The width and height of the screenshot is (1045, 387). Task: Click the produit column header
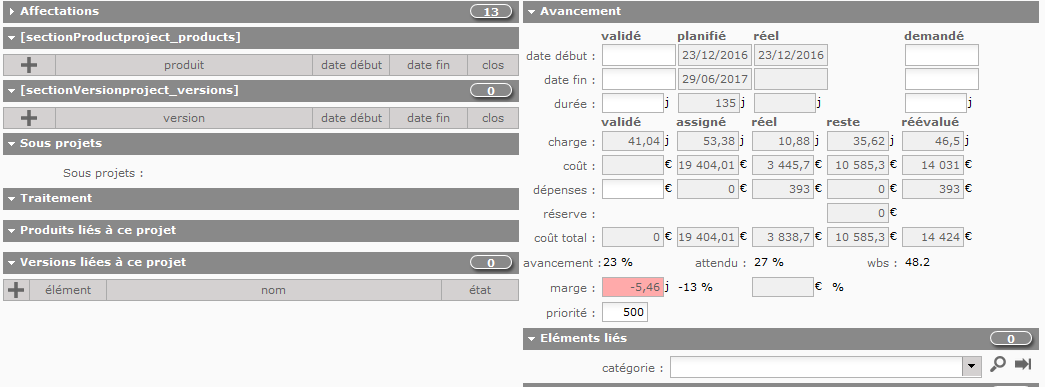pos(184,65)
